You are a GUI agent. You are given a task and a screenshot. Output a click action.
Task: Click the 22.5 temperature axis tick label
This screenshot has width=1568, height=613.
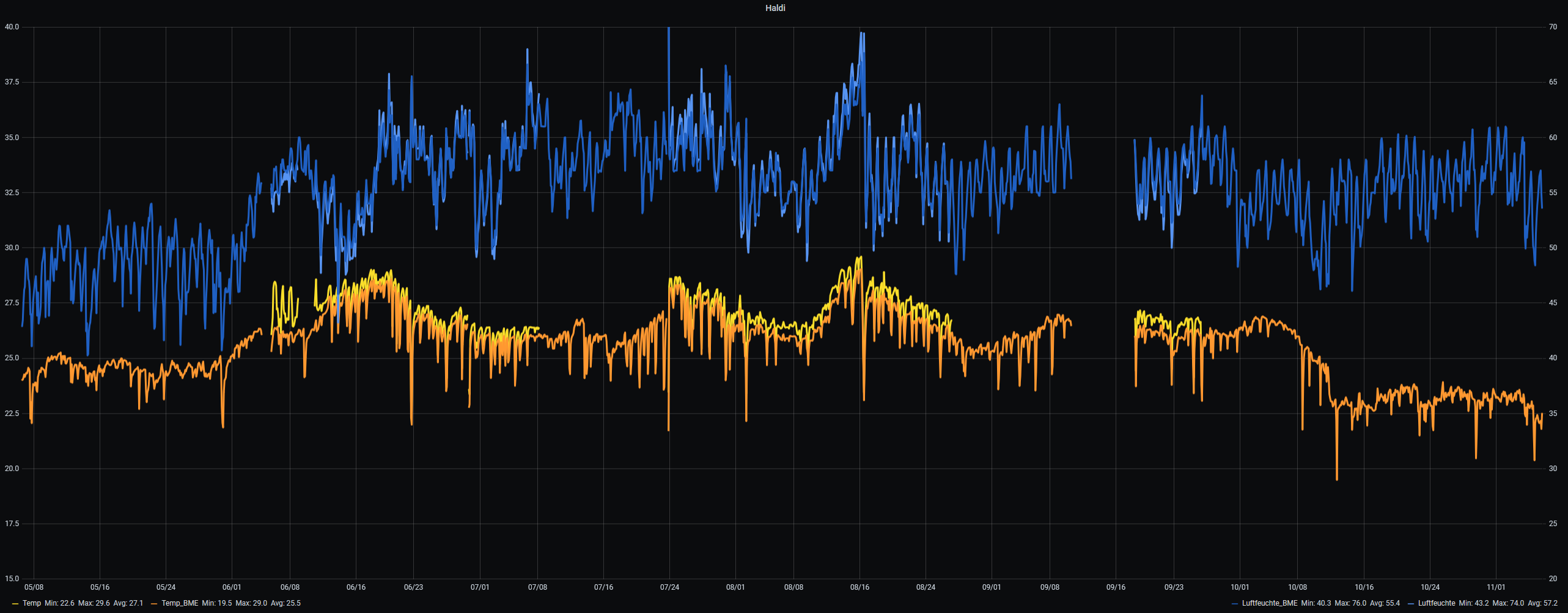(12, 414)
